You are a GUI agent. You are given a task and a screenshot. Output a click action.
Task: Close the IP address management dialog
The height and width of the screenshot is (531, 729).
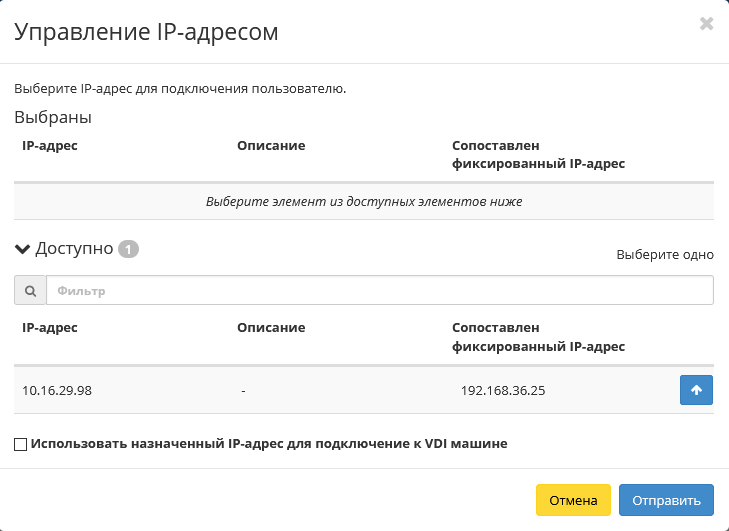click(706, 24)
